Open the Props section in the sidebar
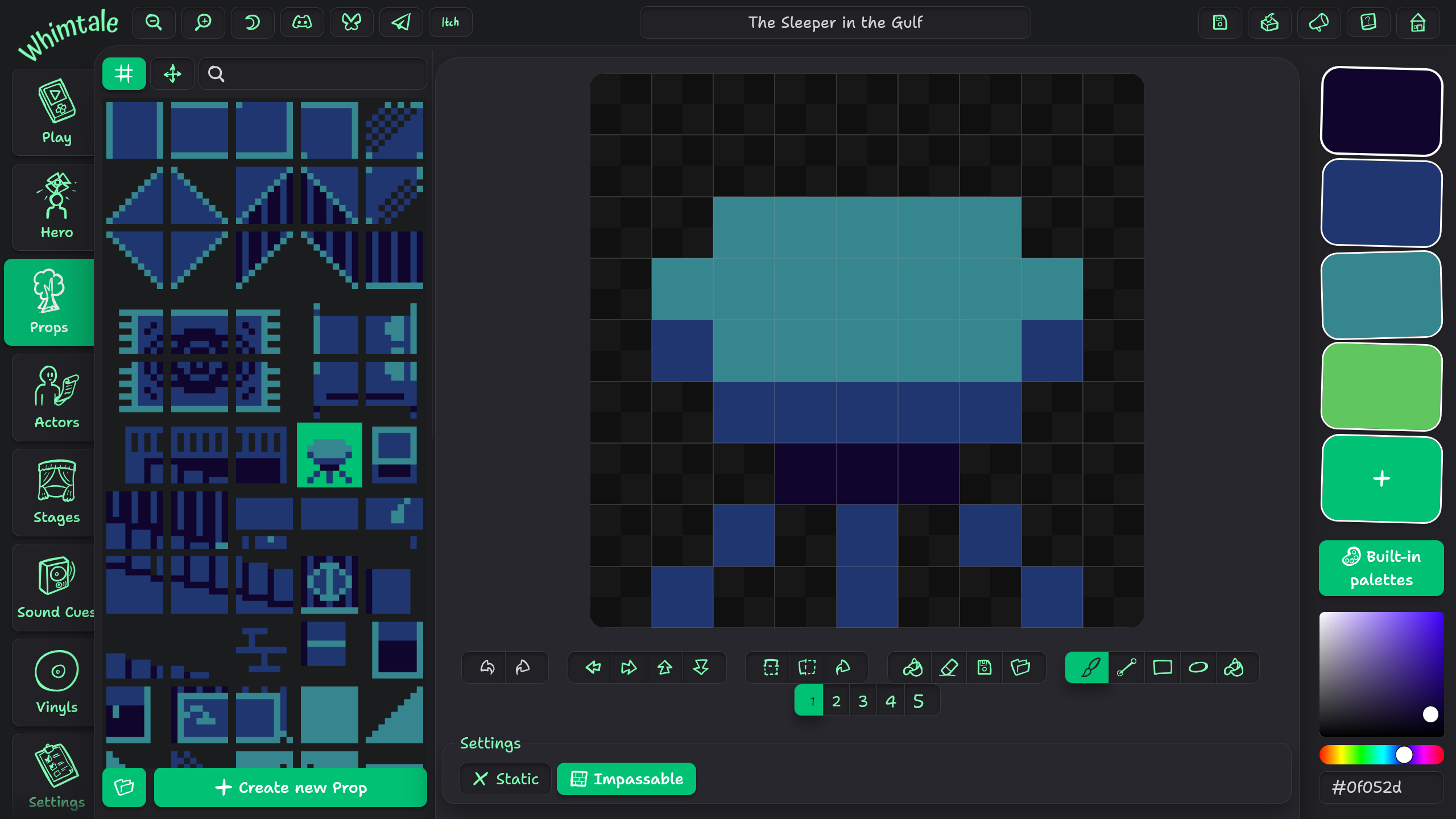Image resolution: width=1456 pixels, height=819 pixels. pyautogui.click(x=49, y=302)
